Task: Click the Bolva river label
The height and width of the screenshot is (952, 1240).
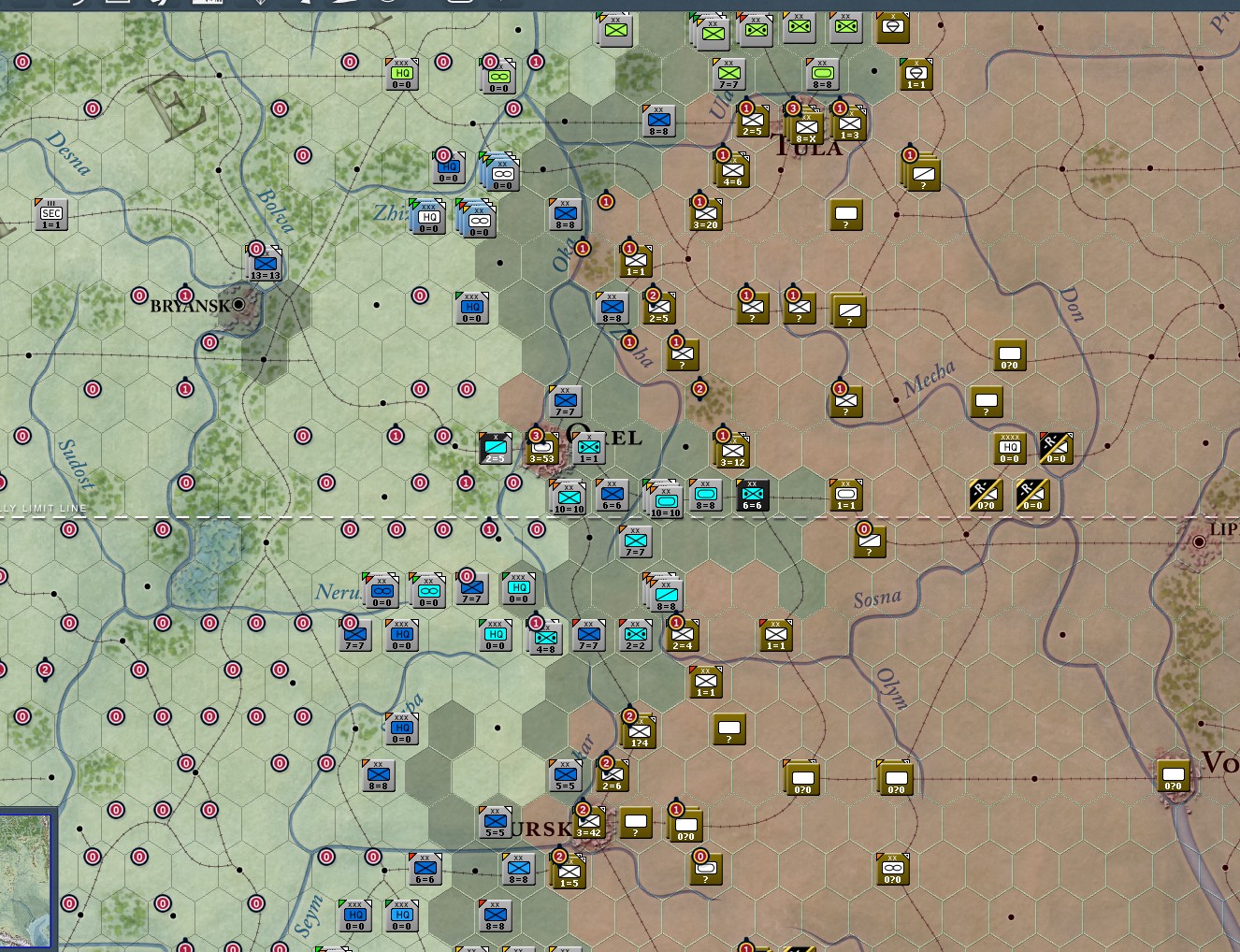Action: (x=276, y=210)
